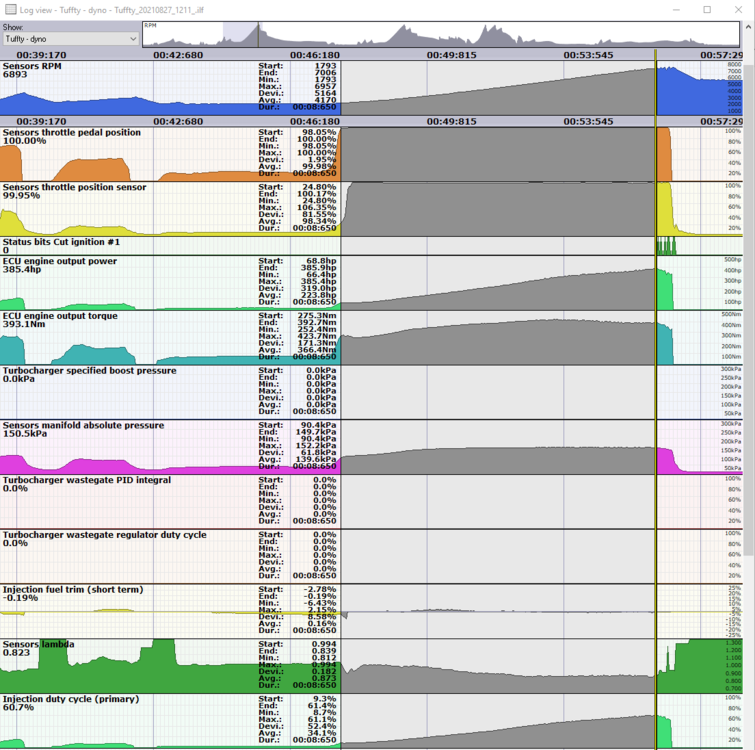Click the manifold pressure value 150.5kPa
Image resolution: width=755 pixels, height=750 pixels.
click(25, 434)
